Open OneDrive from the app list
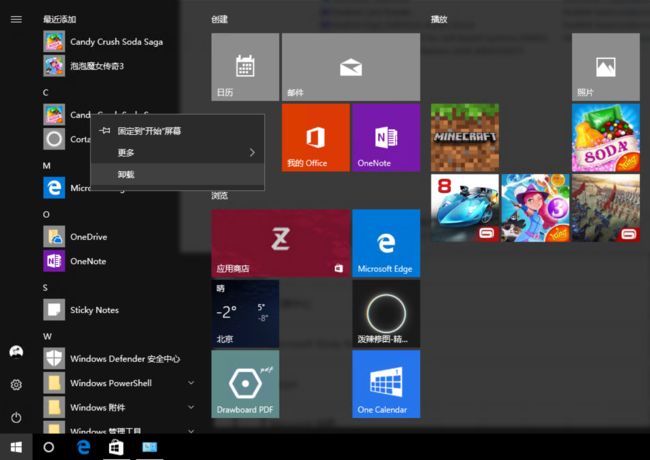The image size is (650, 460). (75, 237)
